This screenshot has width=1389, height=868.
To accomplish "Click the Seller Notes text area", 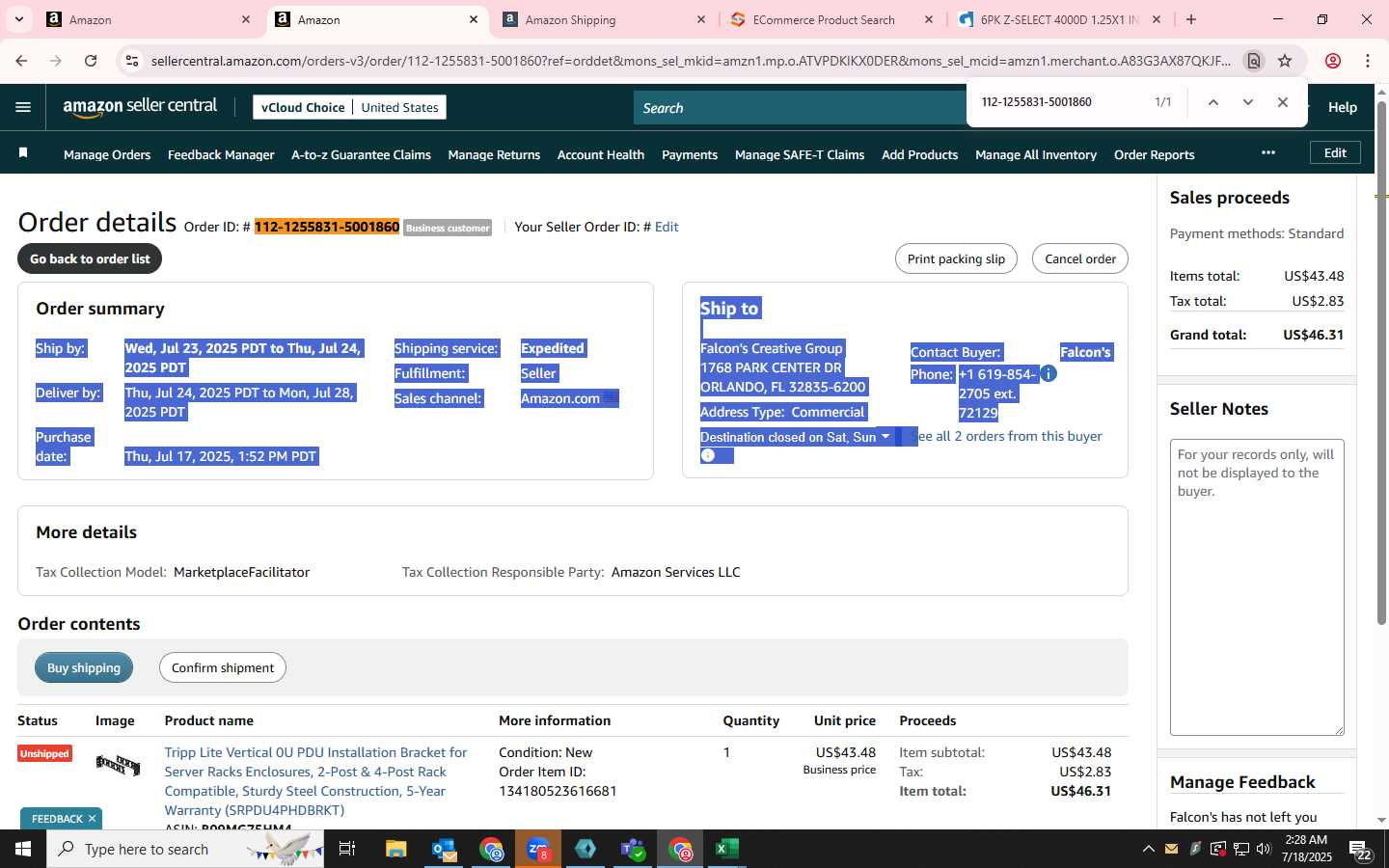I will [1257, 587].
